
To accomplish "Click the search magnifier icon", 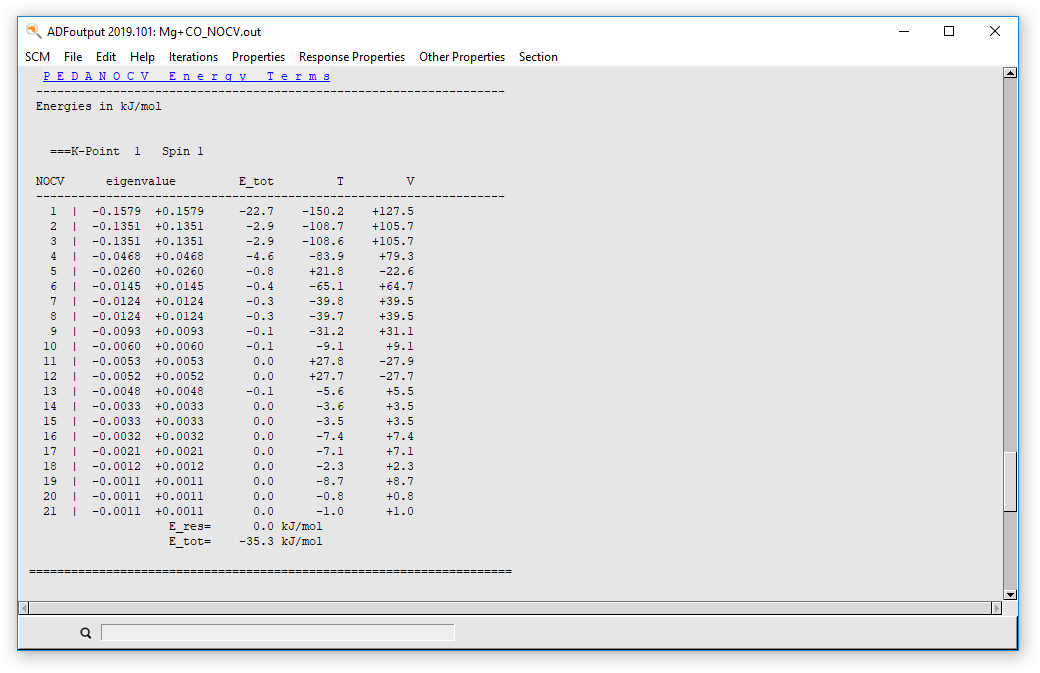I will 85,632.
